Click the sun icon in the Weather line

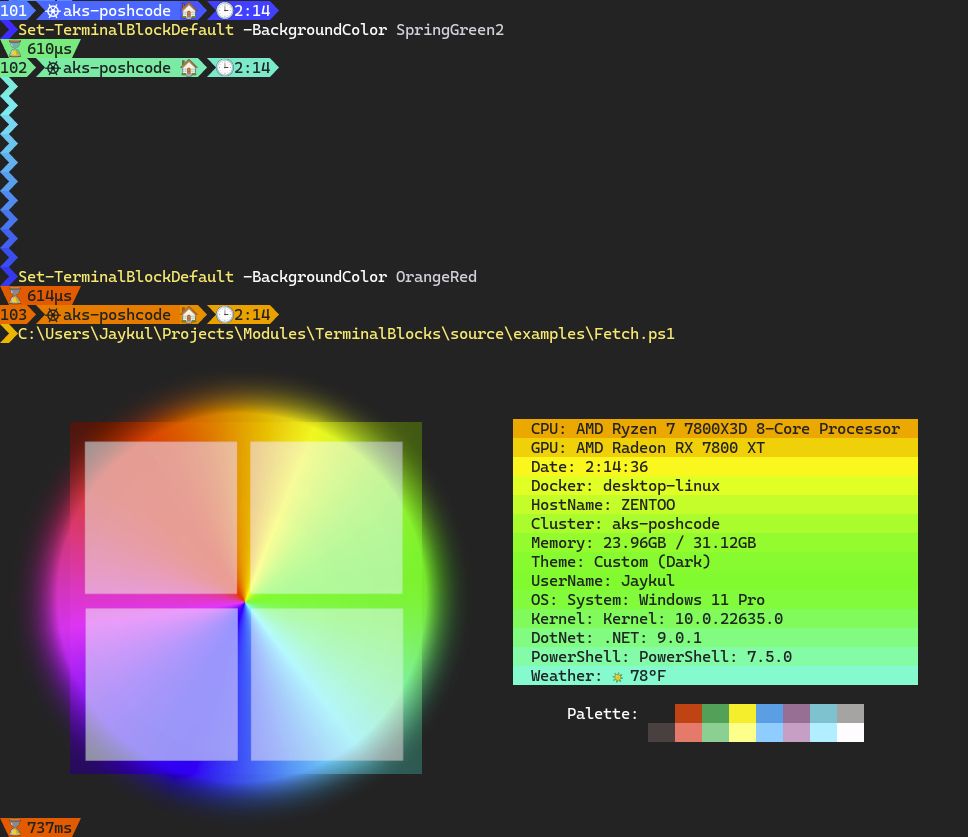[x=617, y=677]
